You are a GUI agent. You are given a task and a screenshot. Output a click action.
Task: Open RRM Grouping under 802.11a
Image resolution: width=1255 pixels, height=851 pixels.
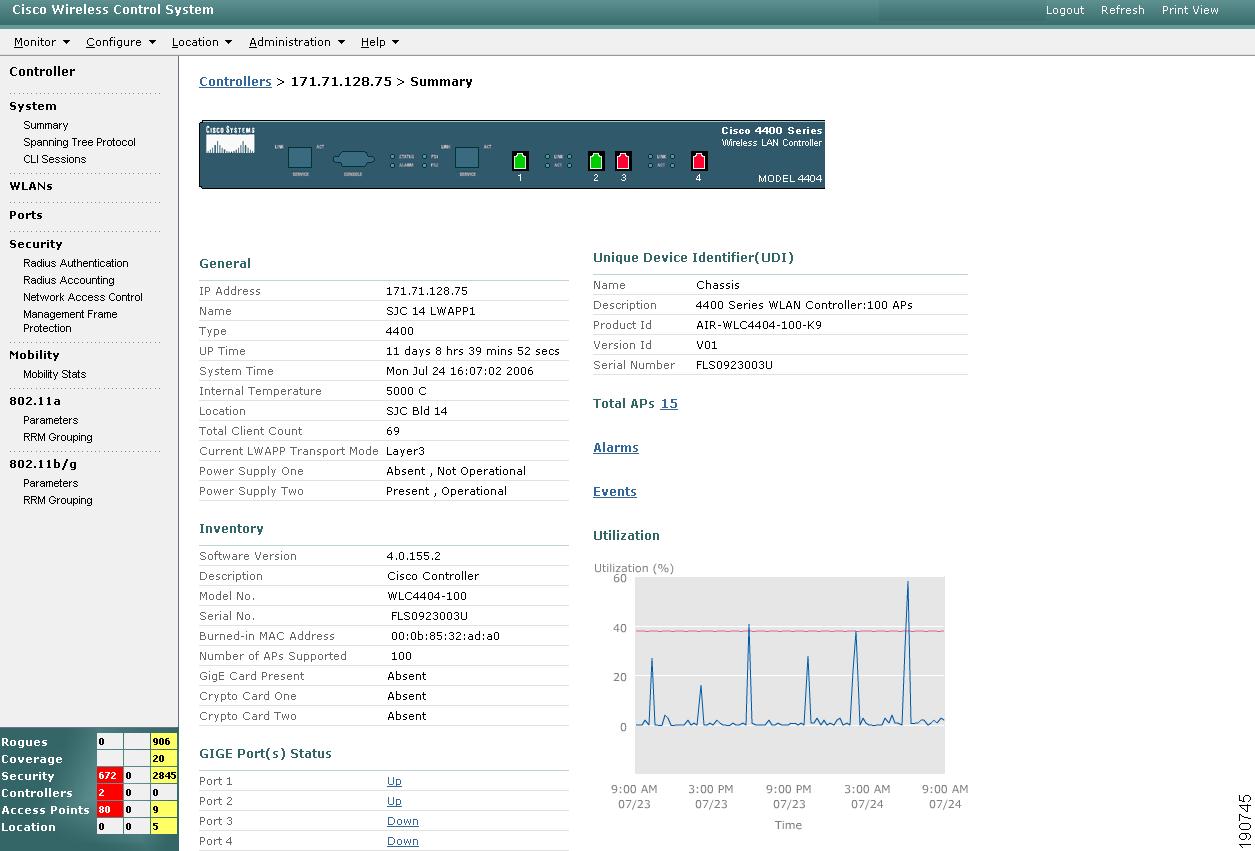pyautogui.click(x=58, y=437)
